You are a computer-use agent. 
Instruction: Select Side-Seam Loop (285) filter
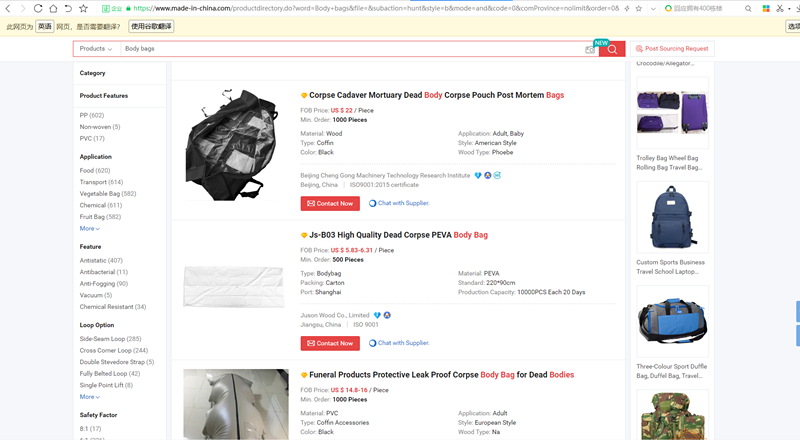tap(110, 339)
